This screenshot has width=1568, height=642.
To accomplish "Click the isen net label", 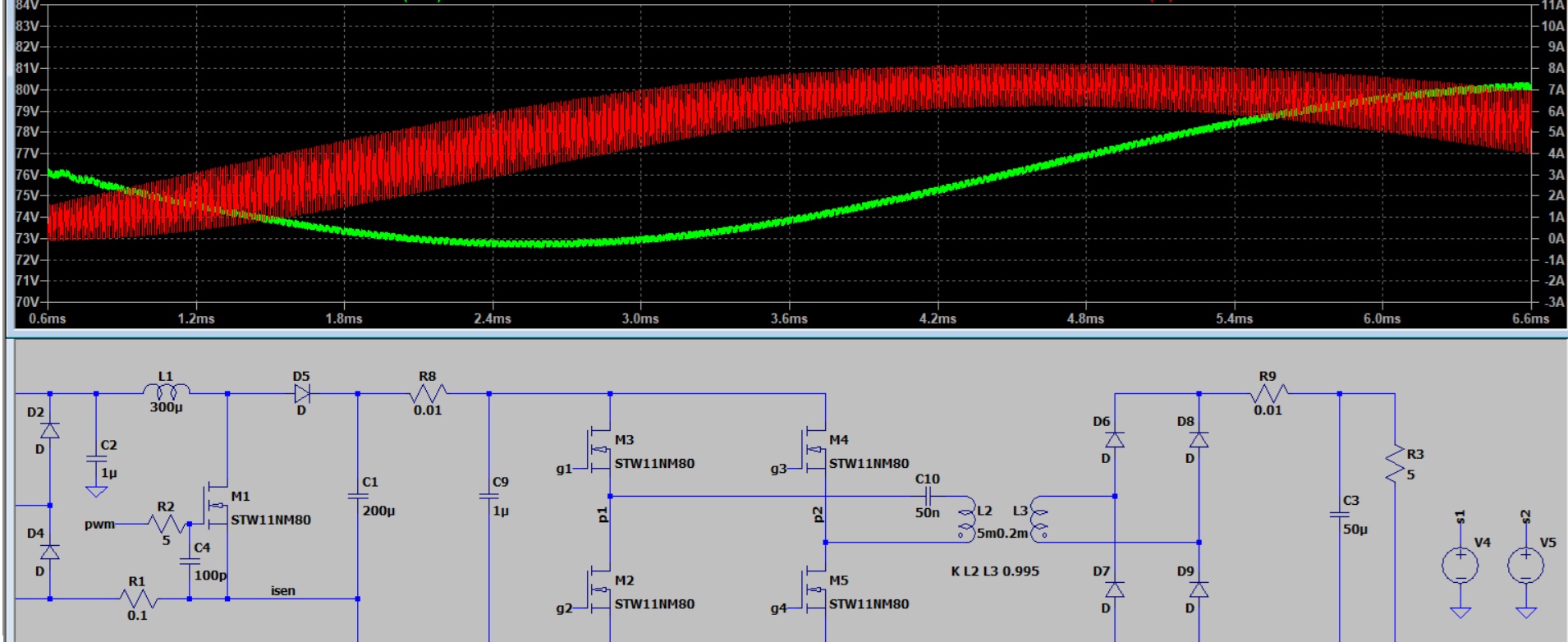I will tap(282, 590).
